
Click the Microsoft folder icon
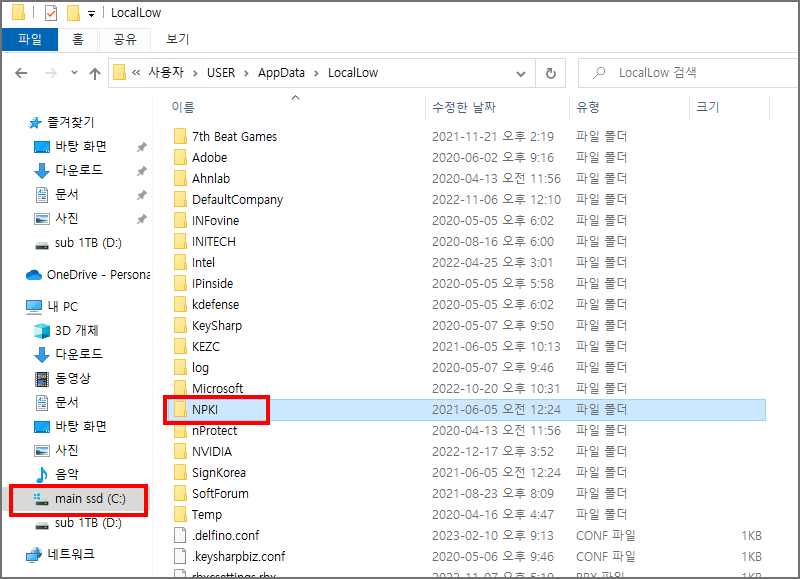point(180,388)
